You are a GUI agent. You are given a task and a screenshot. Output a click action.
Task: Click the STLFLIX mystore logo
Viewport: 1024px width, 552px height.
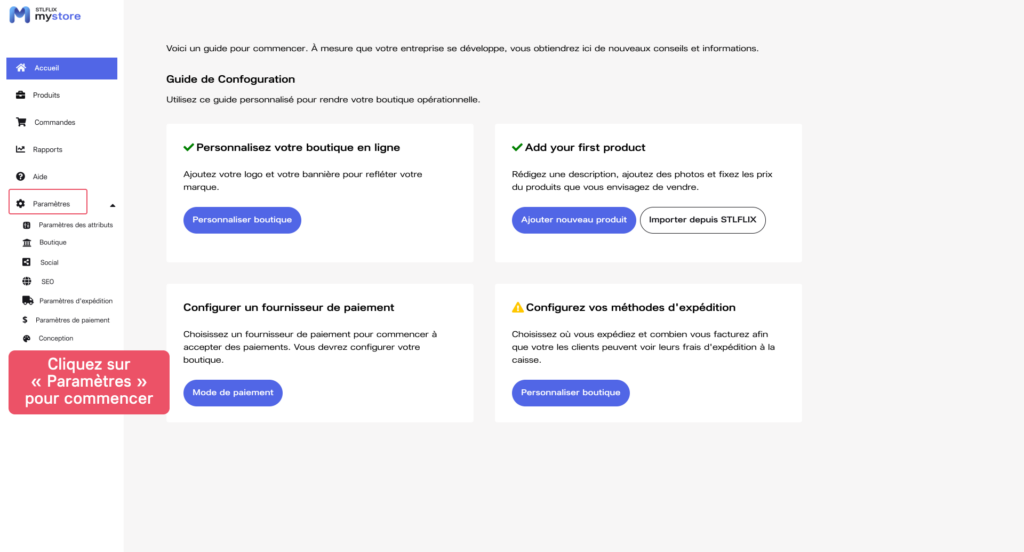(x=45, y=14)
